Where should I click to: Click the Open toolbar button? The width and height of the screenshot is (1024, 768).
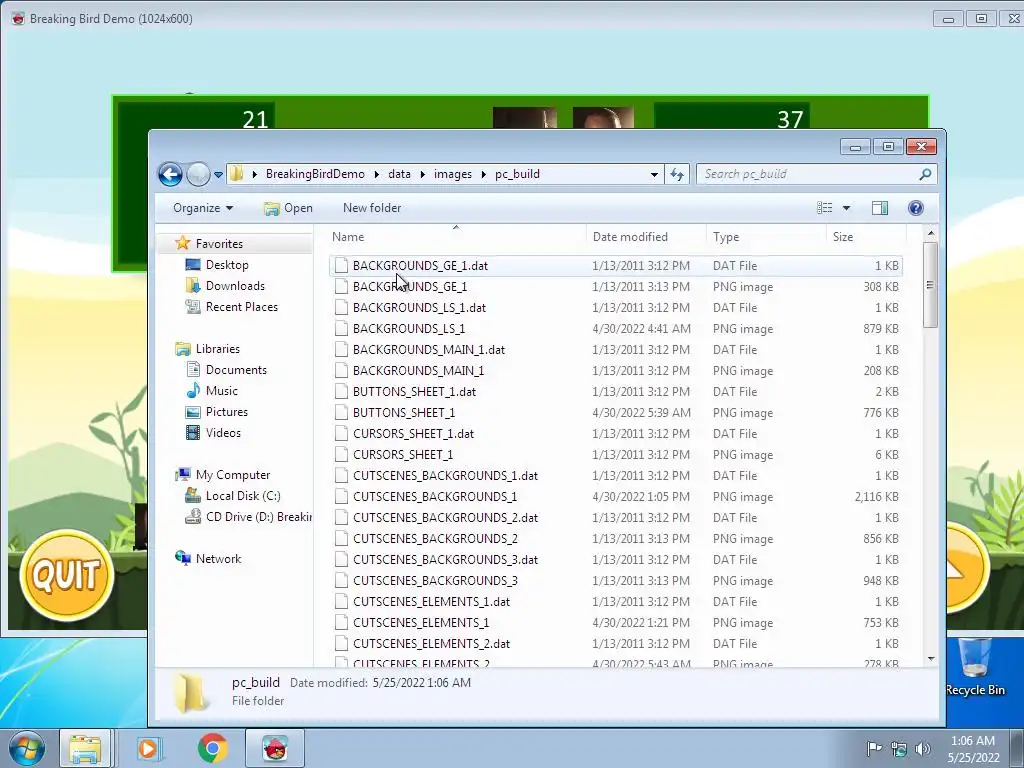[288, 208]
